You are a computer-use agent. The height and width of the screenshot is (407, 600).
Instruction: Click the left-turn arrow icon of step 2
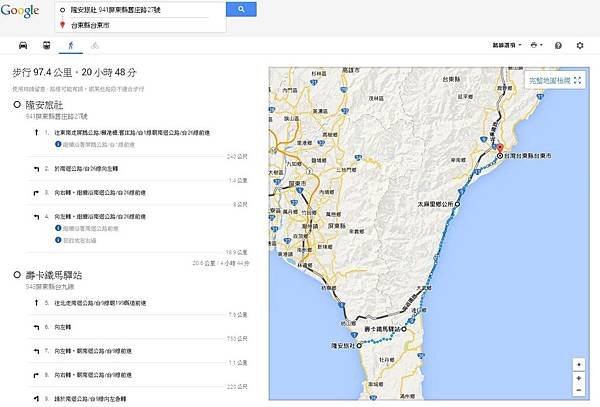point(36,169)
